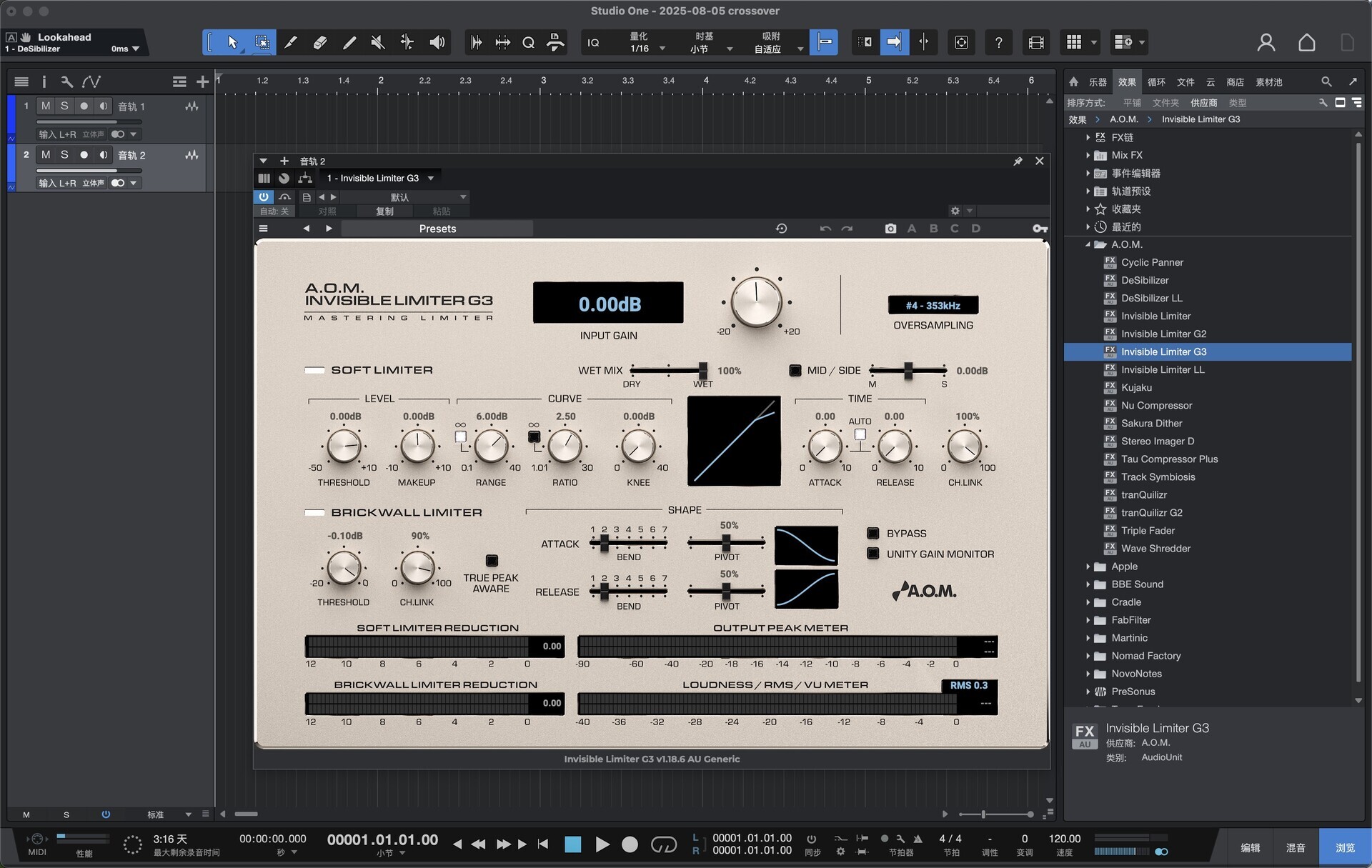Screen dimensions: 1372x868
Task: Select the Arrow tool in the toolbar
Action: point(234,42)
